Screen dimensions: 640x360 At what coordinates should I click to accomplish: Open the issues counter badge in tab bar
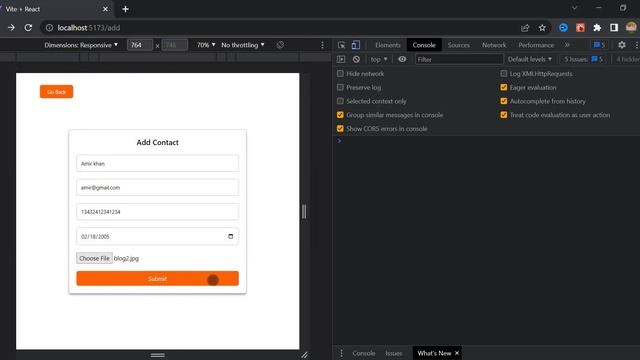pos(599,45)
